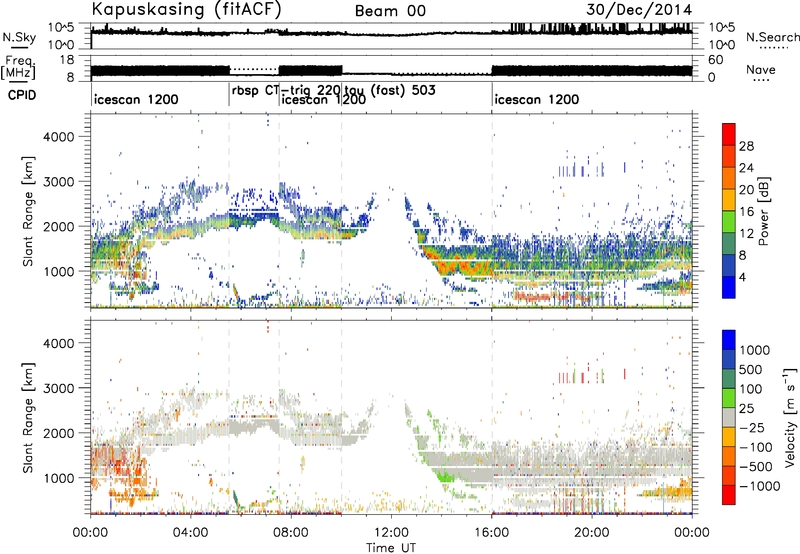This screenshot has width=800, height=554.
Task: Click the Velocity color bar segment between -100 and -500
Action: click(x=729, y=456)
